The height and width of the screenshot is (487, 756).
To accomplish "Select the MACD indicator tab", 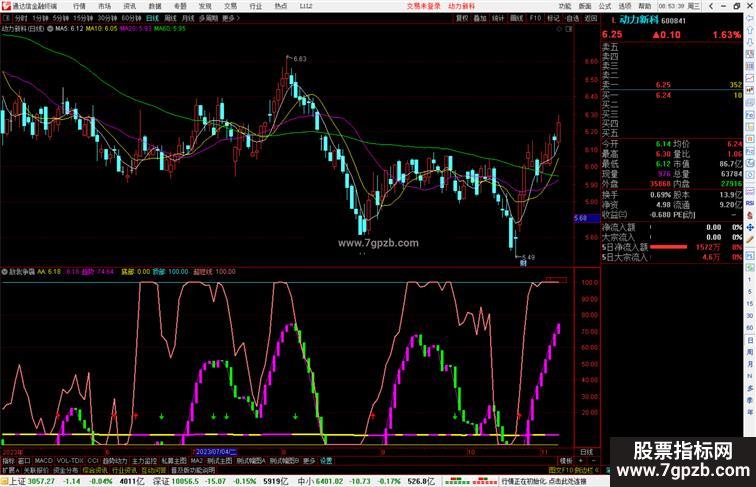I will point(43,461).
